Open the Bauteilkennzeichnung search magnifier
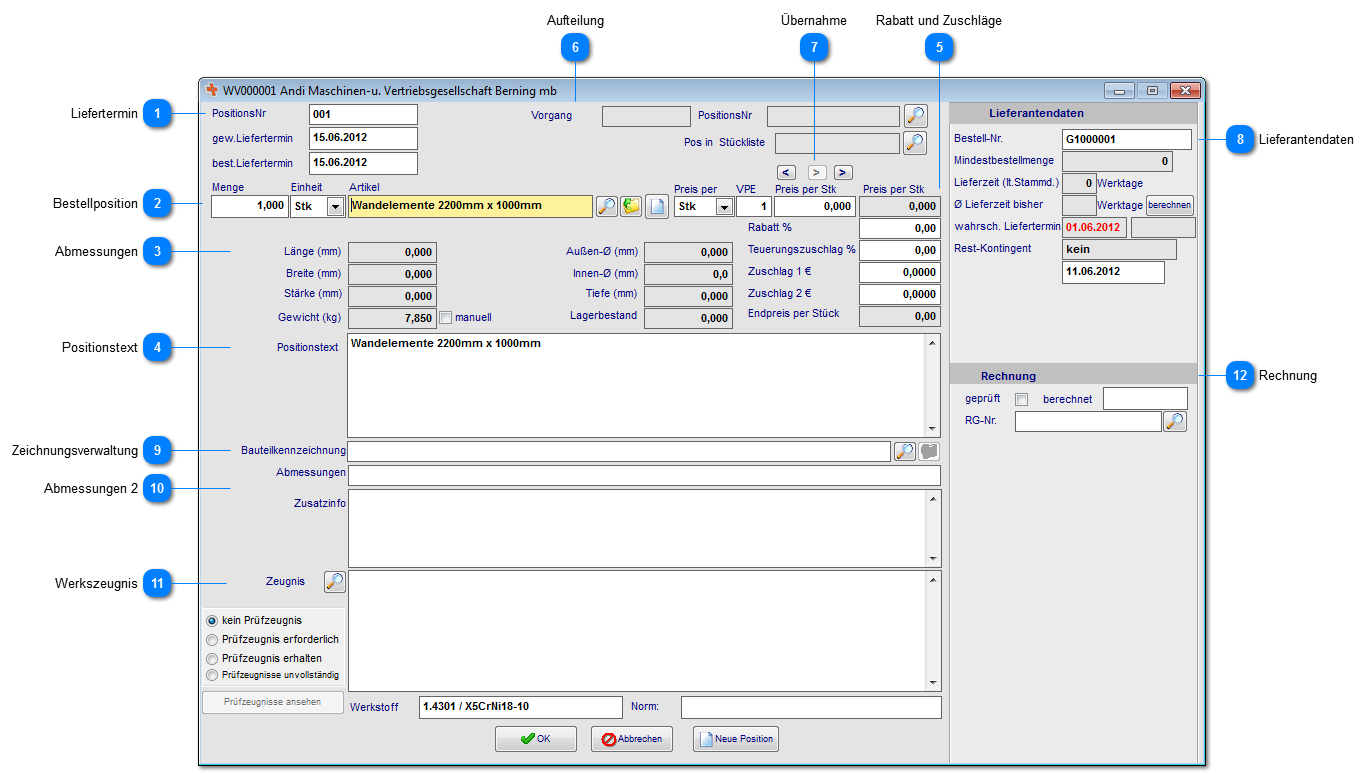 904,452
